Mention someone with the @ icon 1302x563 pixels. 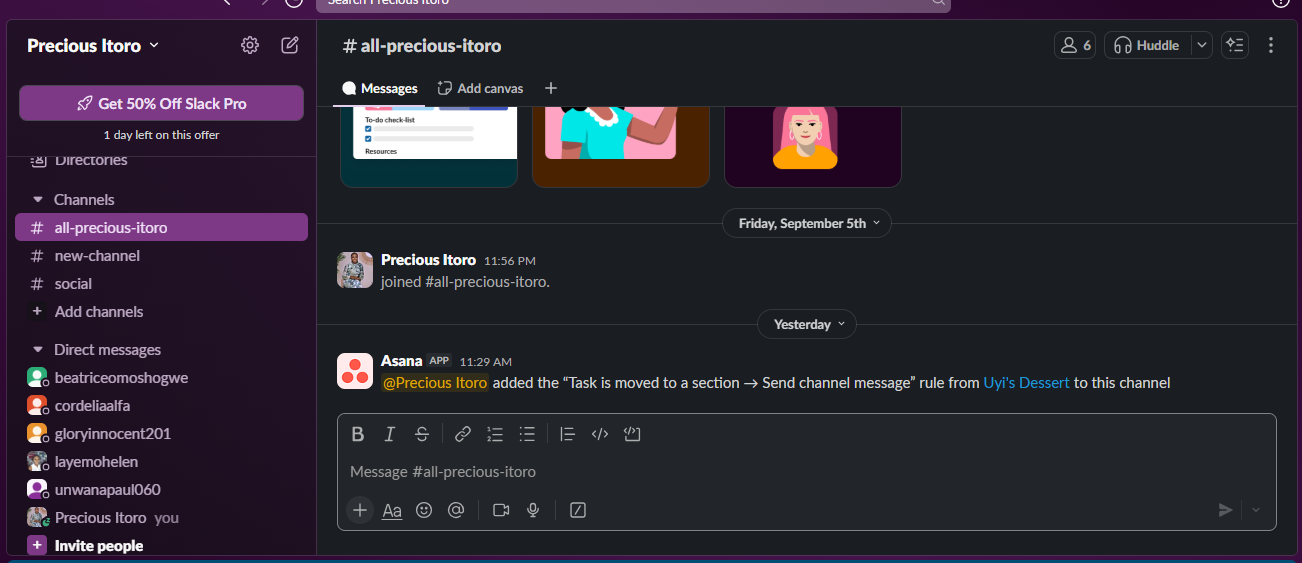pos(456,510)
